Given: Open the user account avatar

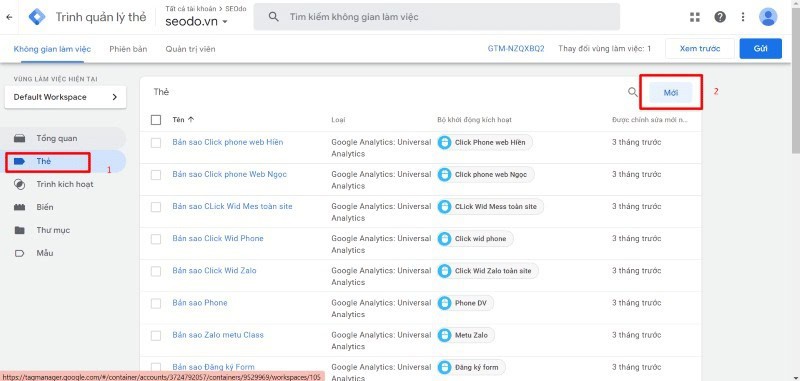Looking at the screenshot, I should click(768, 17).
